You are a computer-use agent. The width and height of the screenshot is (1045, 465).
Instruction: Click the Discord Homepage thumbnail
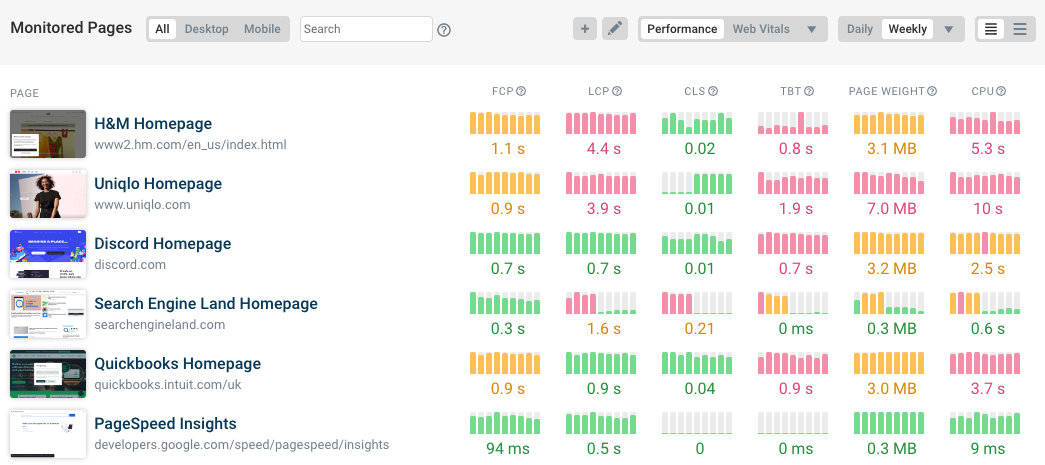pyautogui.click(x=48, y=254)
